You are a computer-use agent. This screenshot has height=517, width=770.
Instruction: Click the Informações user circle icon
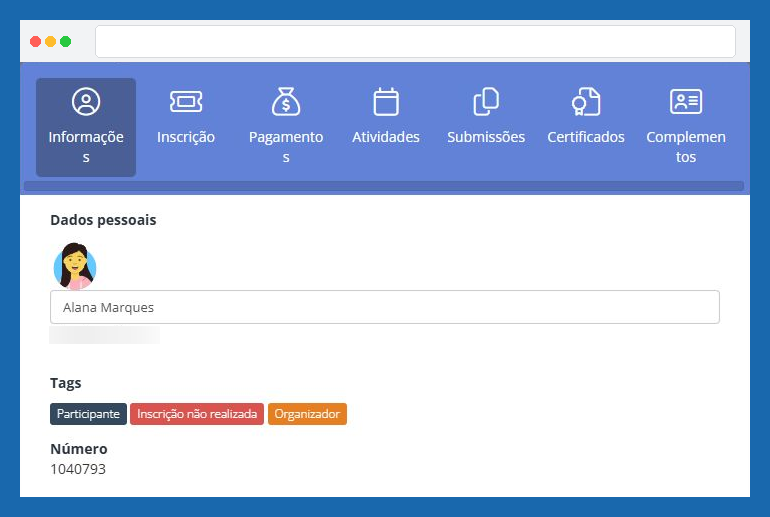86,102
